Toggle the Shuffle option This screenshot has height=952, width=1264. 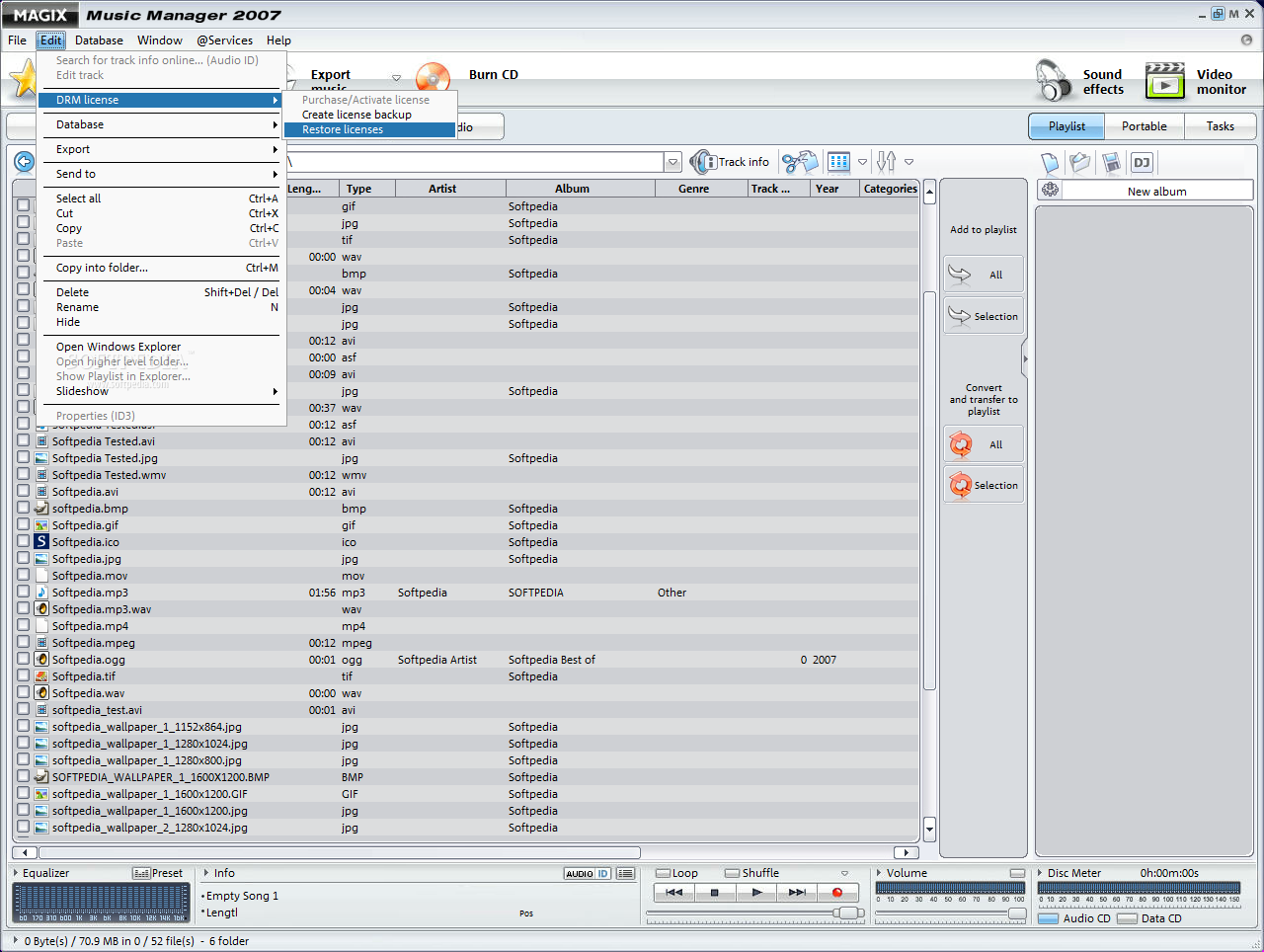click(732, 874)
